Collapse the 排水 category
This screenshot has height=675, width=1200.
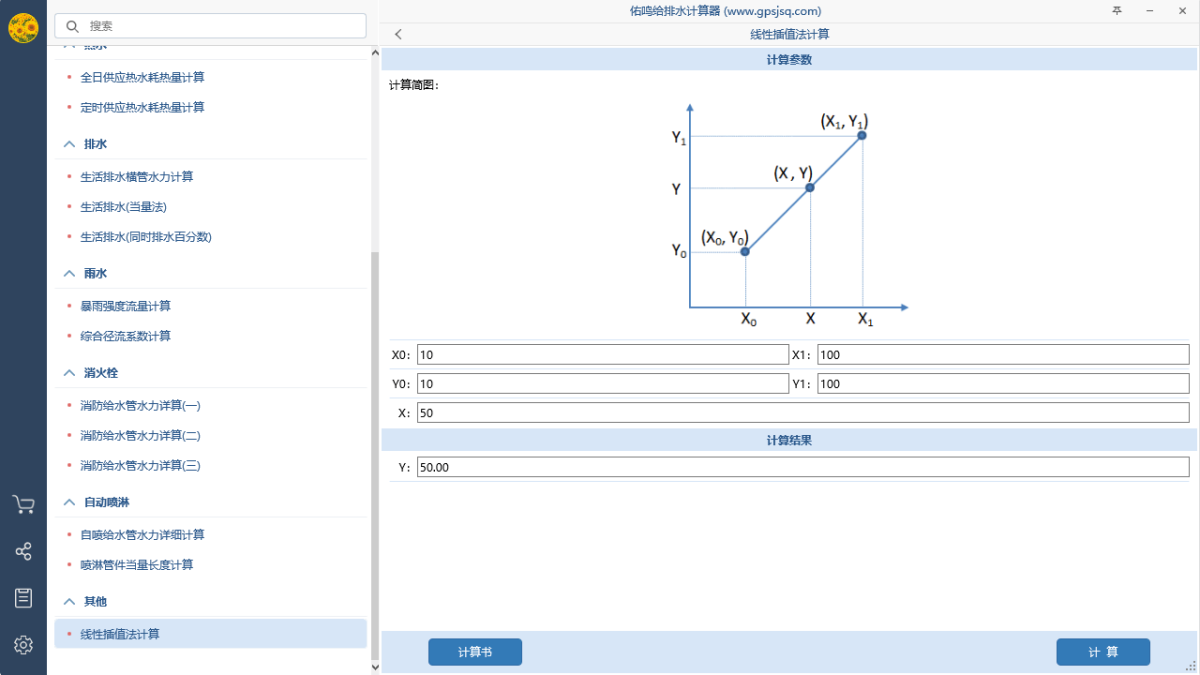click(69, 144)
